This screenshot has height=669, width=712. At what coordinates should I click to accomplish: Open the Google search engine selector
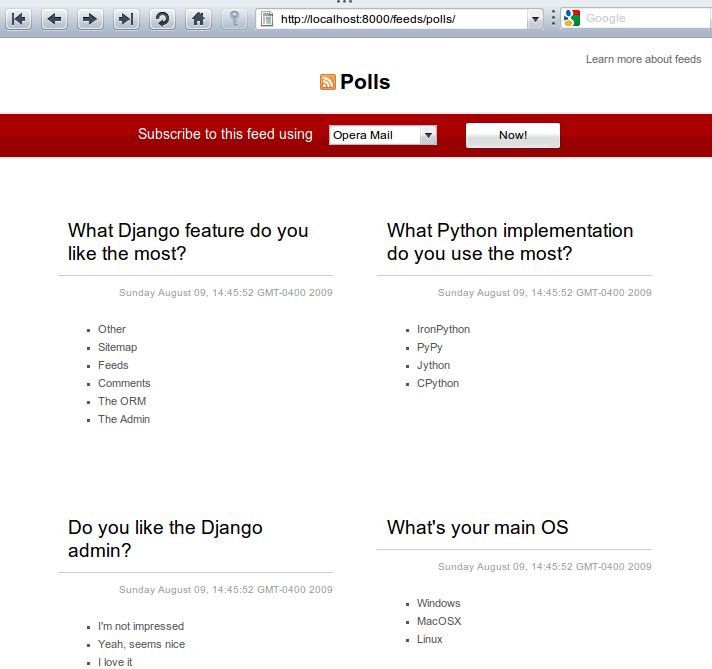click(x=572, y=18)
